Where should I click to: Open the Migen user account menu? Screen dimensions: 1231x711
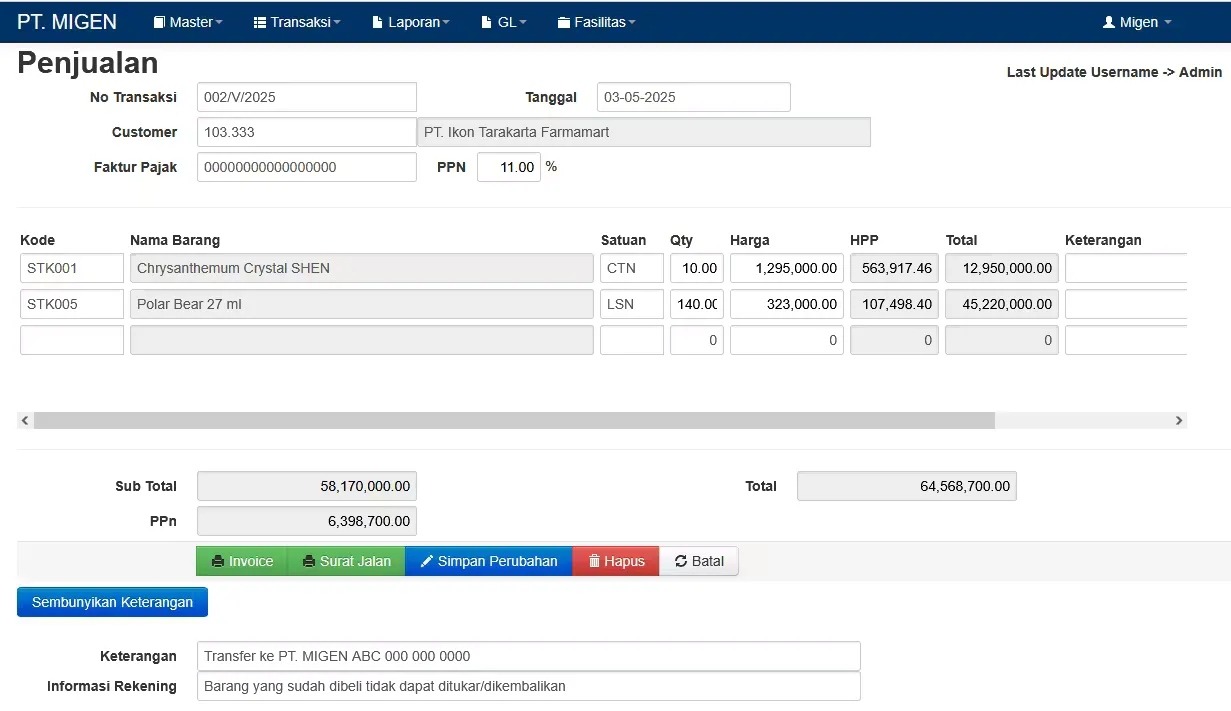pyautogui.click(x=1137, y=22)
